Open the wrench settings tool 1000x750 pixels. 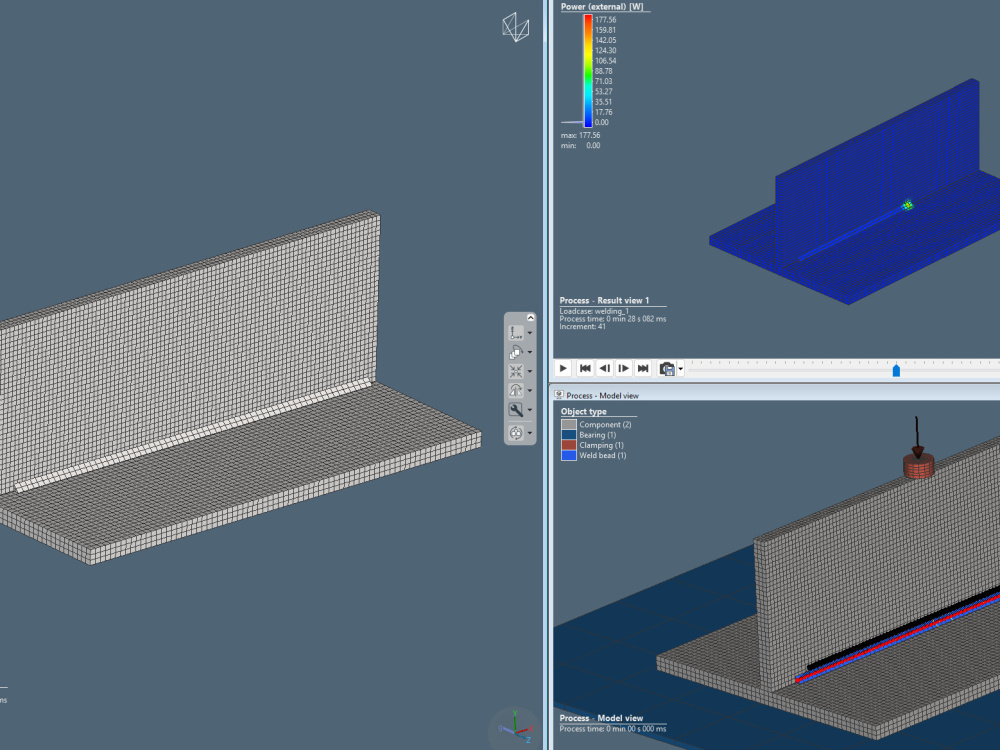point(516,410)
